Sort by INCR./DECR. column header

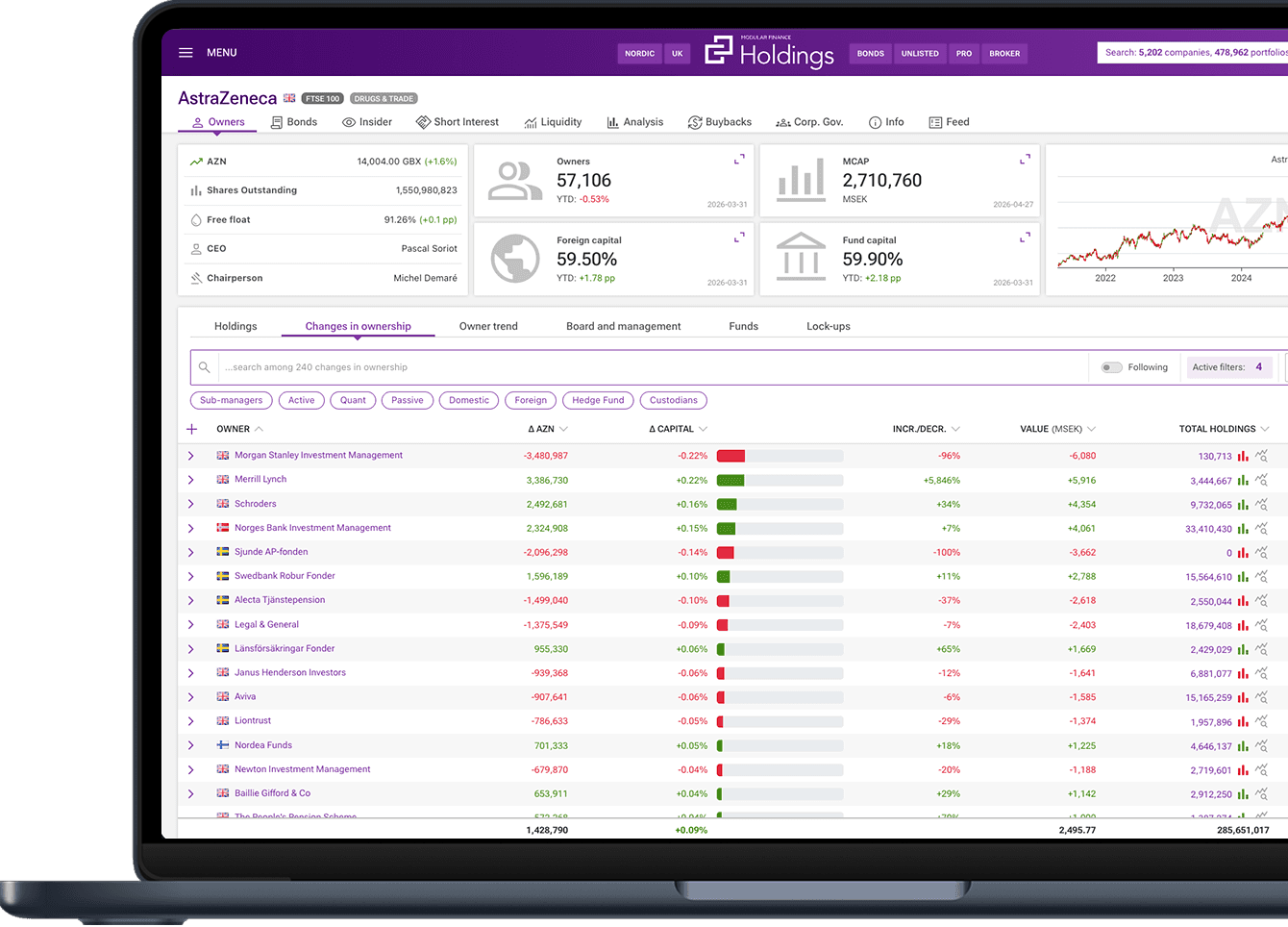tap(926, 429)
